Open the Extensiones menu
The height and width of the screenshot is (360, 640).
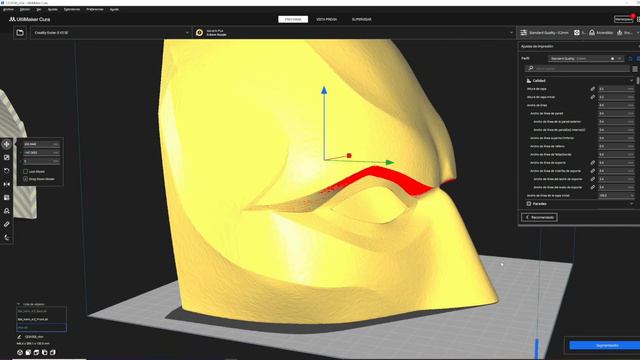(x=72, y=9)
